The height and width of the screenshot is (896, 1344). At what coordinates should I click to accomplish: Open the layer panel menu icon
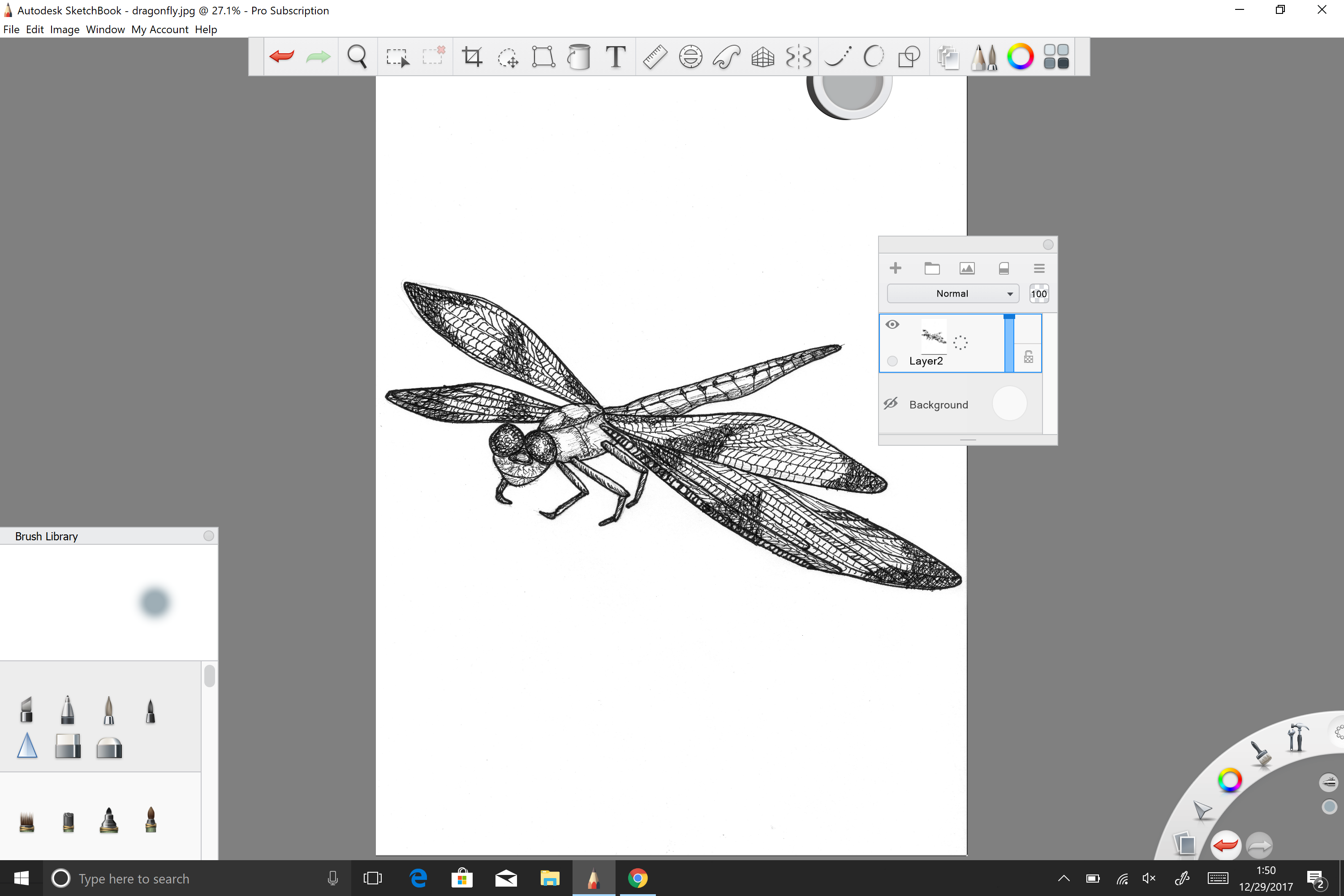click(x=1039, y=268)
